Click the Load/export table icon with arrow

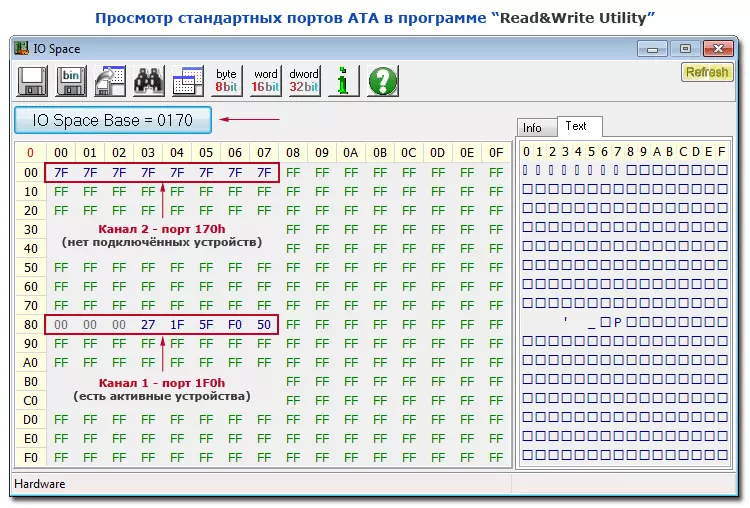click(110, 80)
